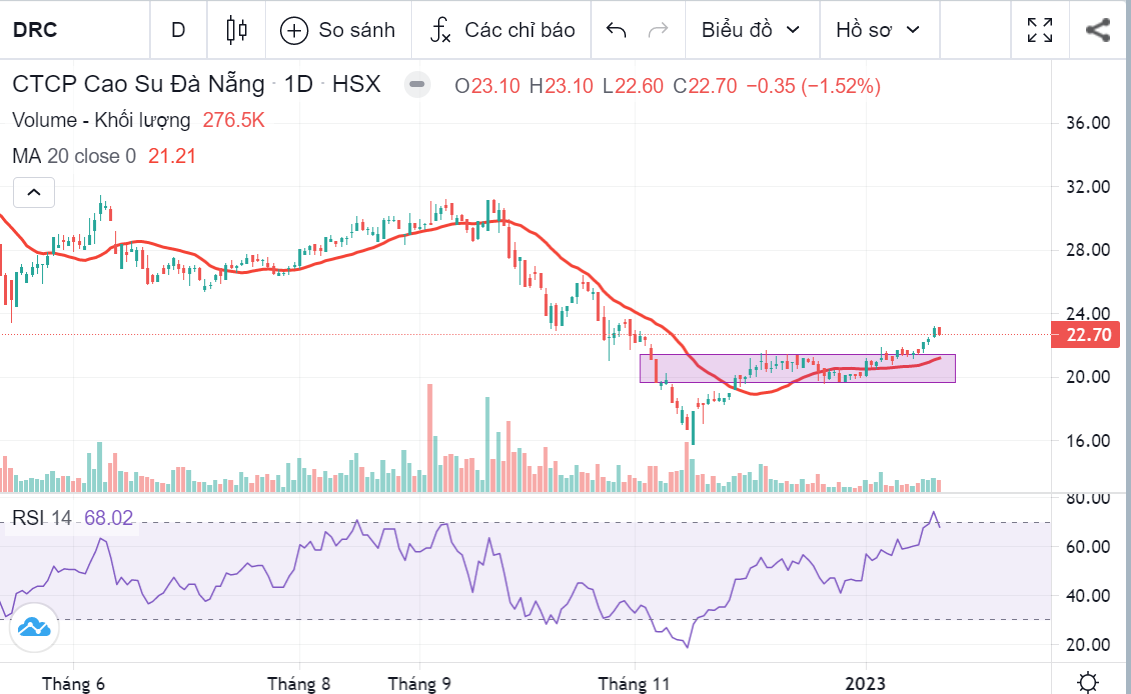Open chart settings gear icon
Image resolution: width=1131 pixels, height=694 pixels.
pos(1088,683)
